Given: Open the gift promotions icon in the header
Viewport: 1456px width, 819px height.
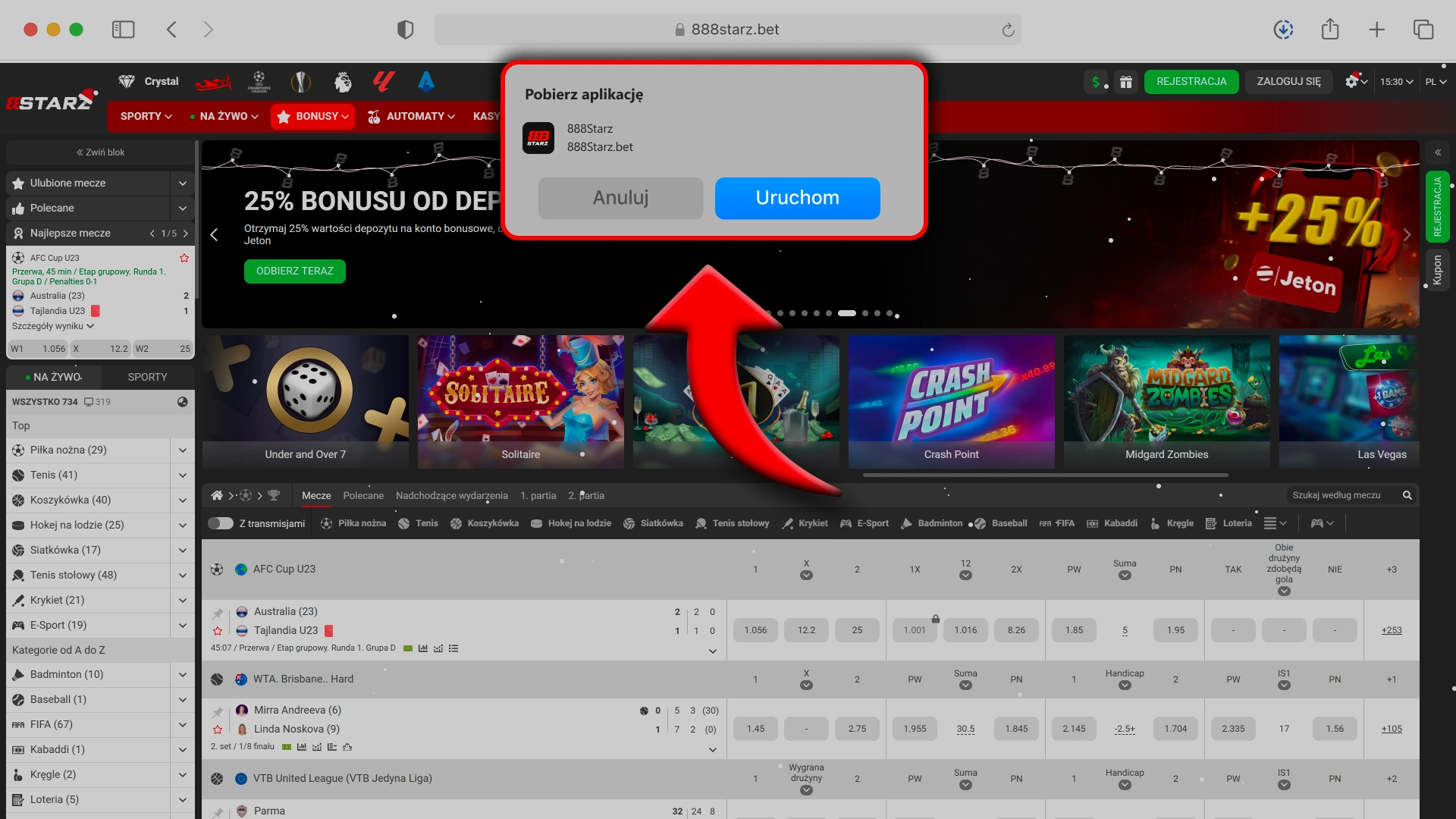Looking at the screenshot, I should (x=1126, y=82).
